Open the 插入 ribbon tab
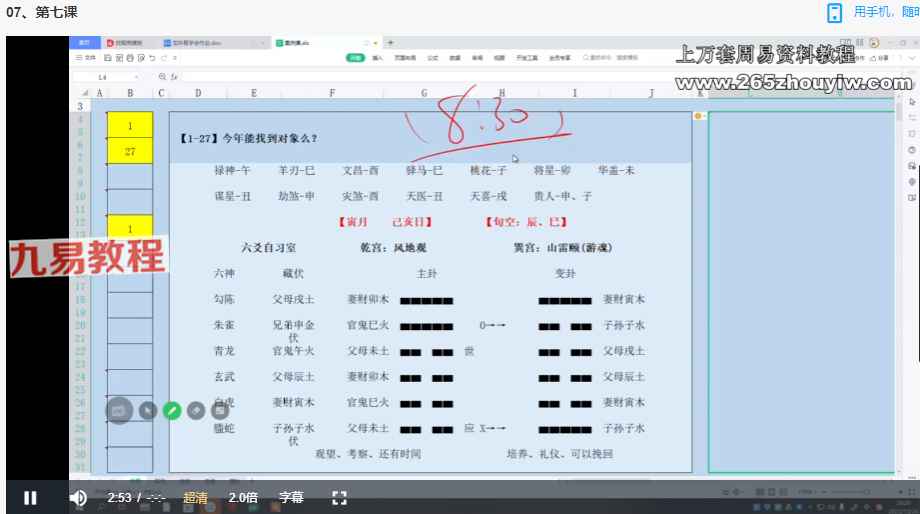Screen dimensions: 920x514 (x=377, y=58)
